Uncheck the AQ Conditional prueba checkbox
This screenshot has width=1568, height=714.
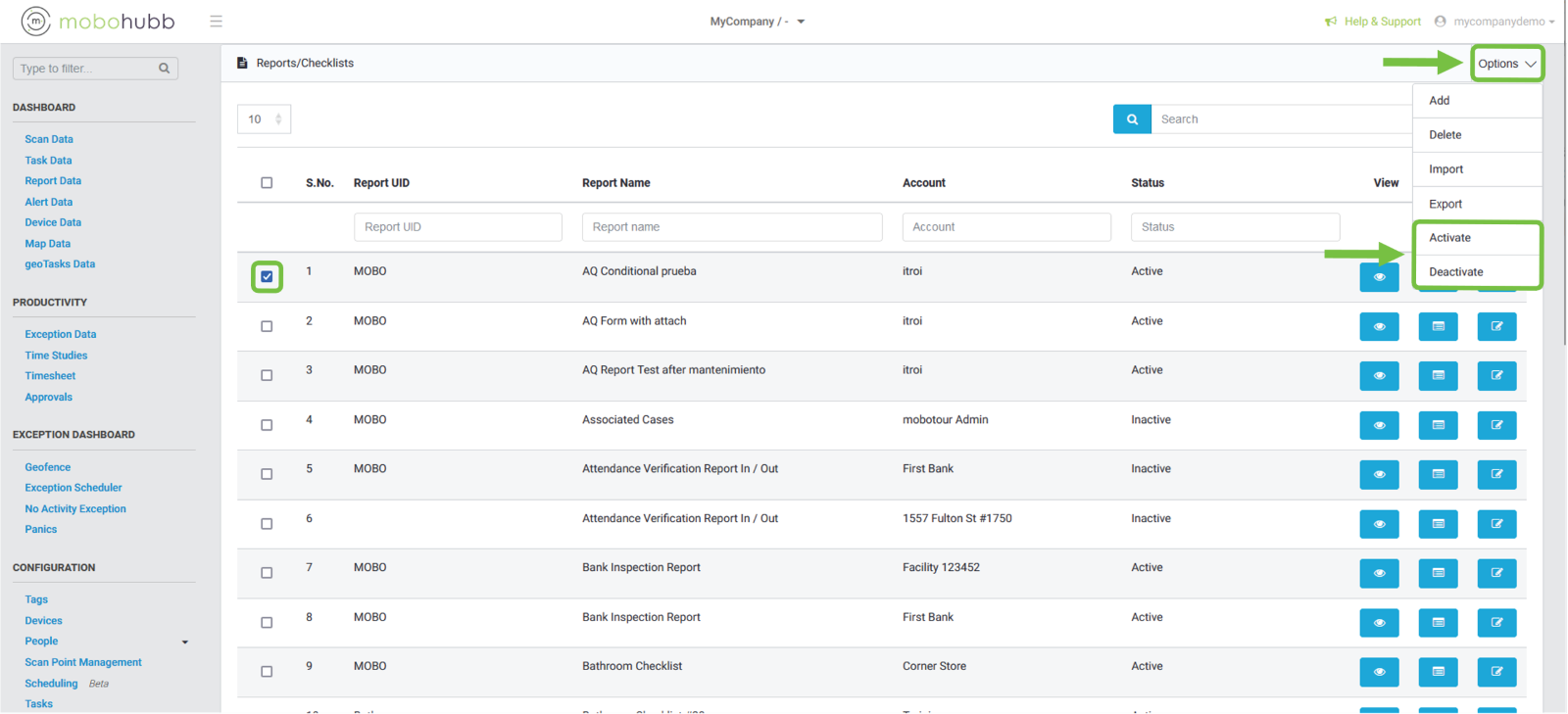click(267, 277)
